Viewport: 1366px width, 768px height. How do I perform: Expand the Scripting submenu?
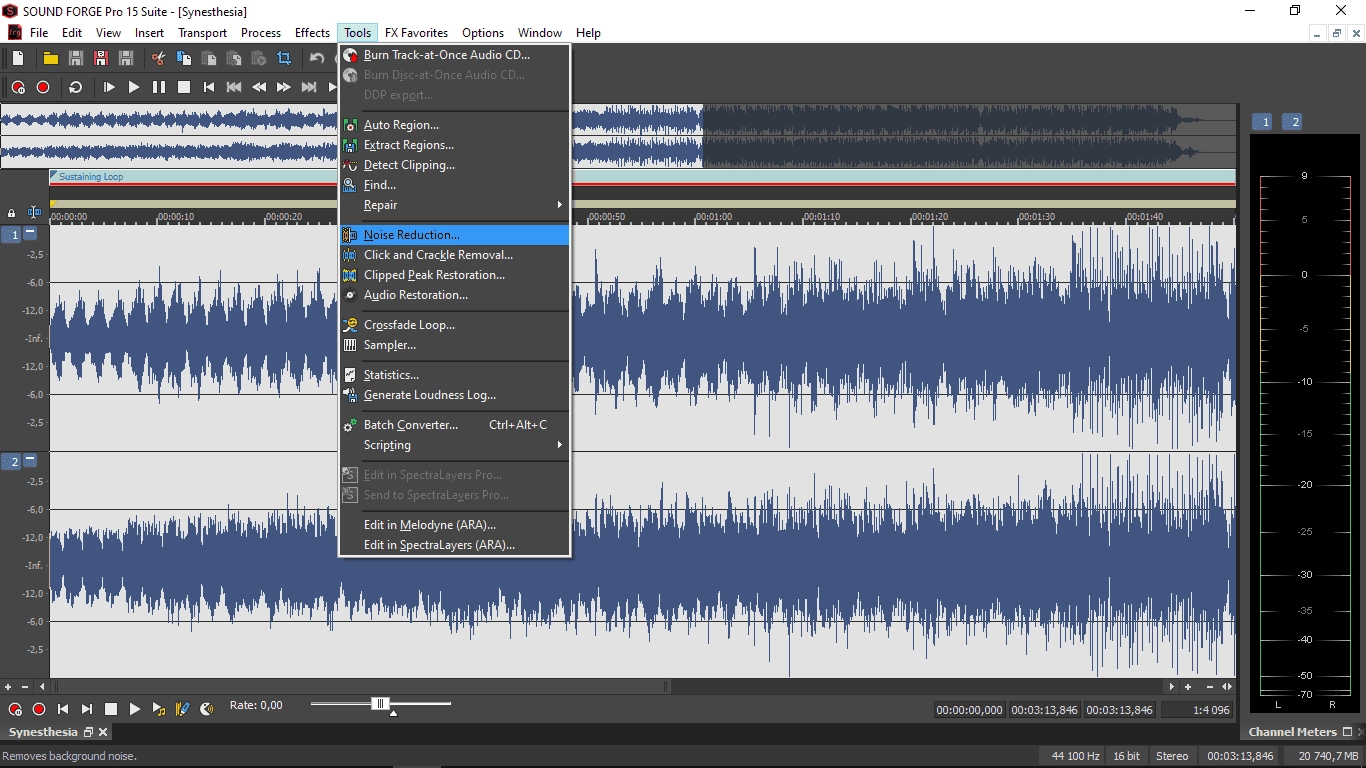click(455, 445)
